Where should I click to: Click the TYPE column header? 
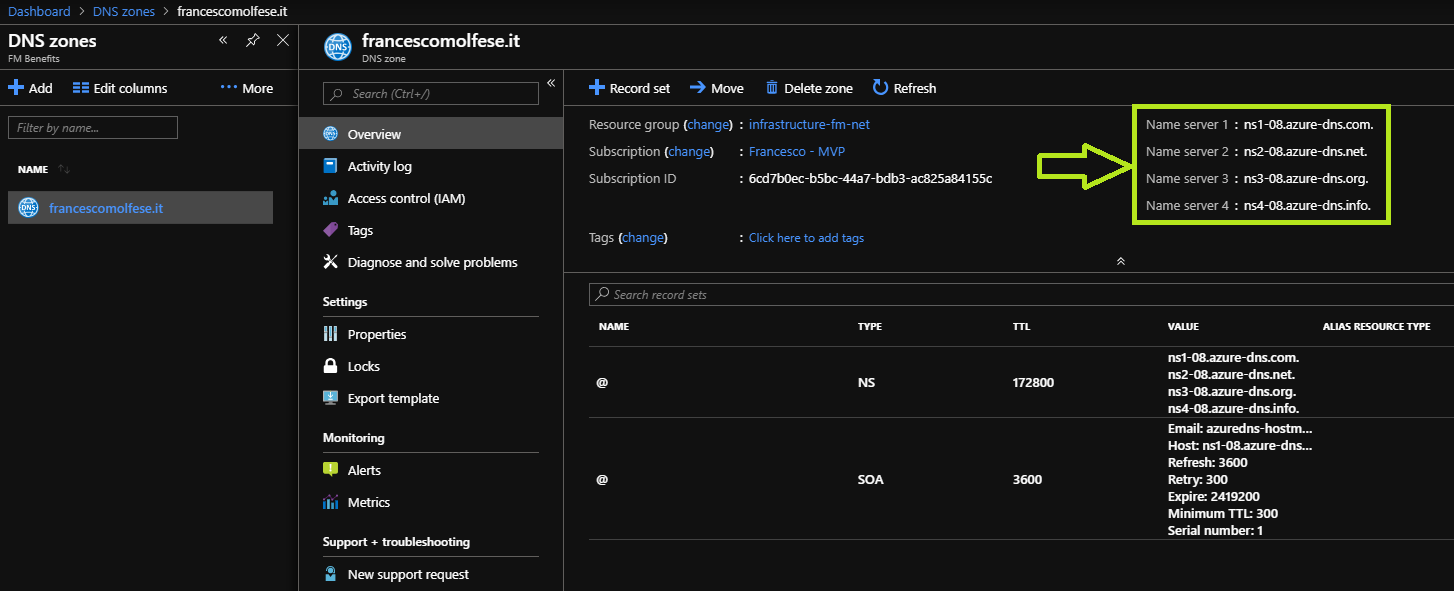(x=870, y=327)
